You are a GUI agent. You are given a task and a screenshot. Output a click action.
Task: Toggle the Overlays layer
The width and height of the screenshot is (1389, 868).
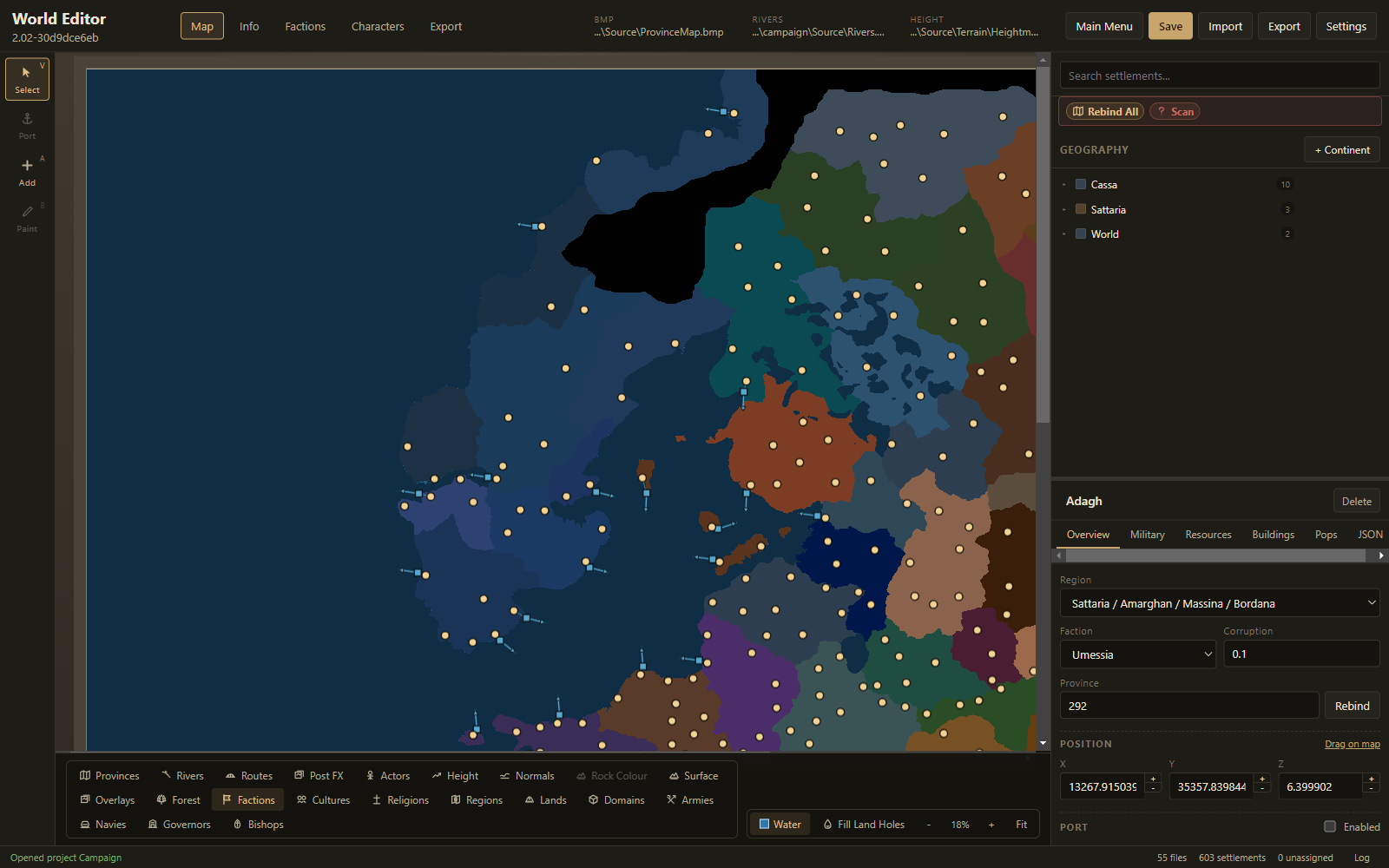click(108, 799)
